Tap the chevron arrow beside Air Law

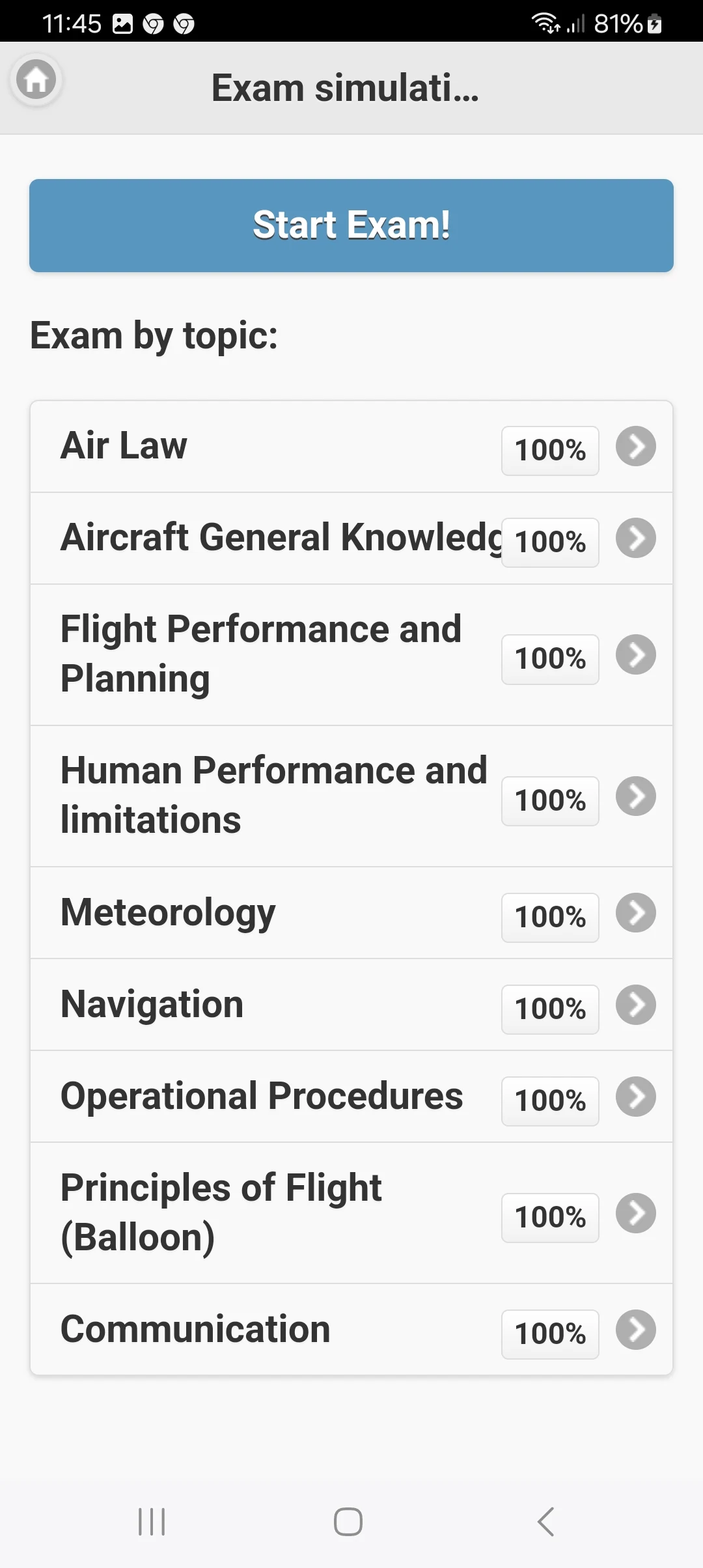click(x=635, y=447)
